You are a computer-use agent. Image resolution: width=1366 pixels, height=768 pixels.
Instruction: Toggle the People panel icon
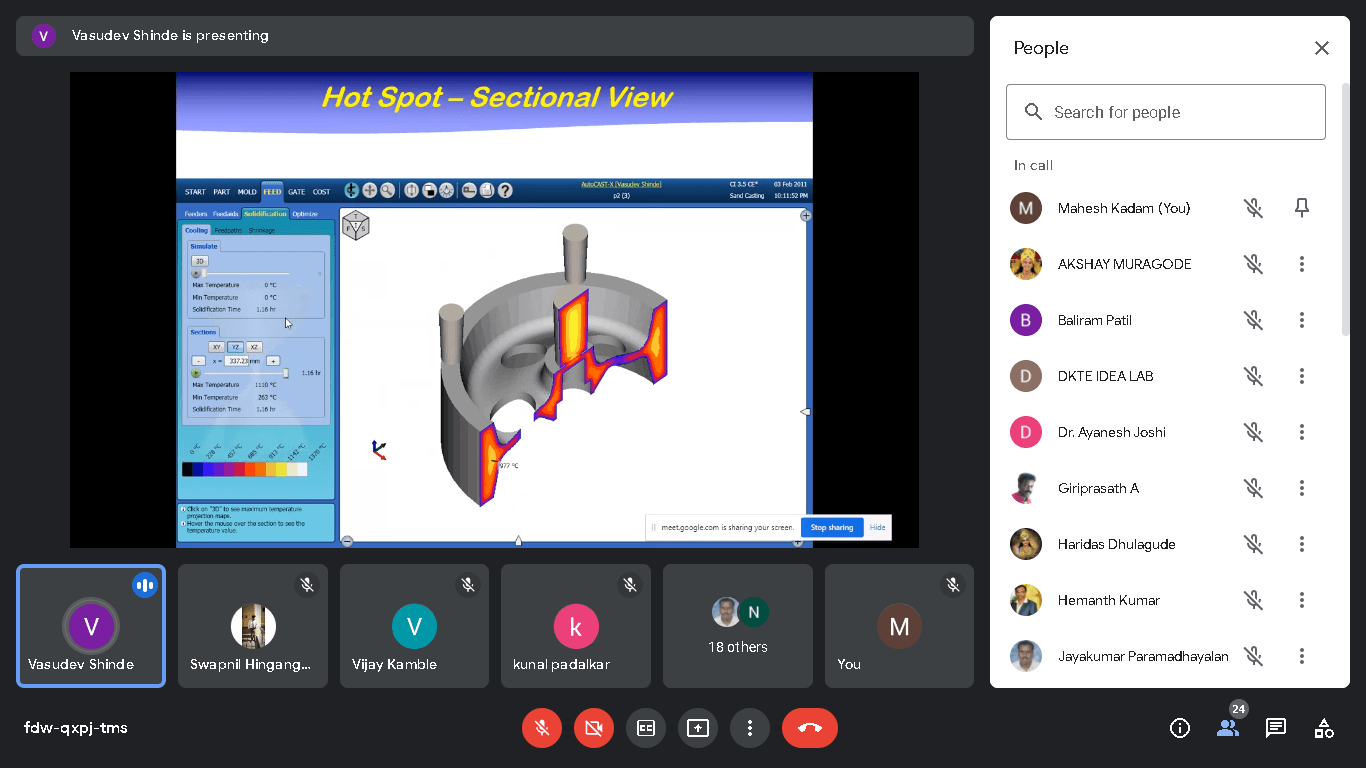point(1228,728)
